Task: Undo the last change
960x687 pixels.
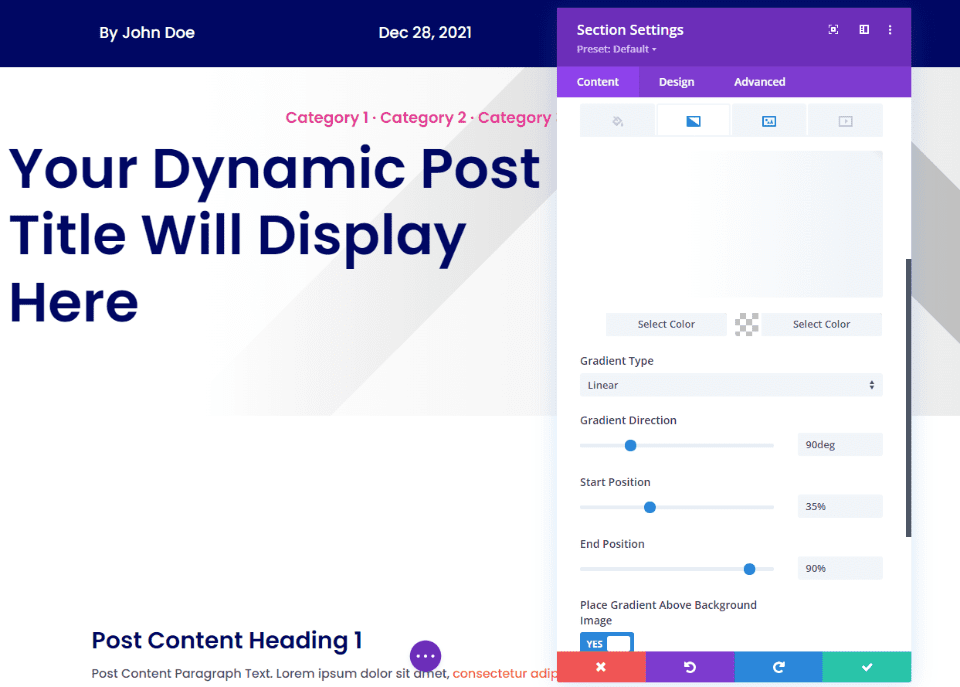Action: pyautogui.click(x=690, y=667)
